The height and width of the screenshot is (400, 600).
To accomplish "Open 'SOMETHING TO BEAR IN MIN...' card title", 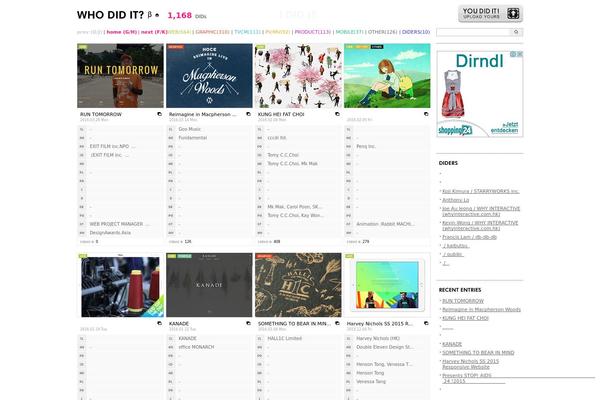I will pos(294,324).
